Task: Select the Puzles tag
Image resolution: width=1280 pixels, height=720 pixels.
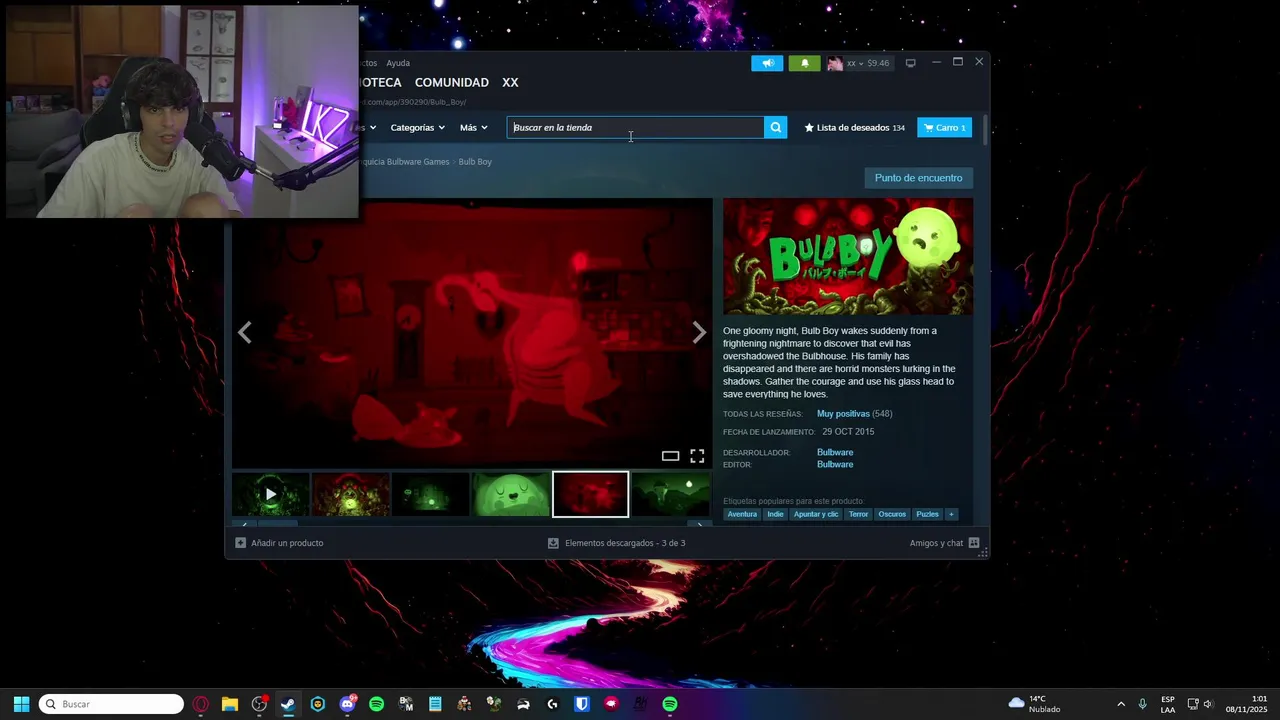Action: tap(927, 514)
